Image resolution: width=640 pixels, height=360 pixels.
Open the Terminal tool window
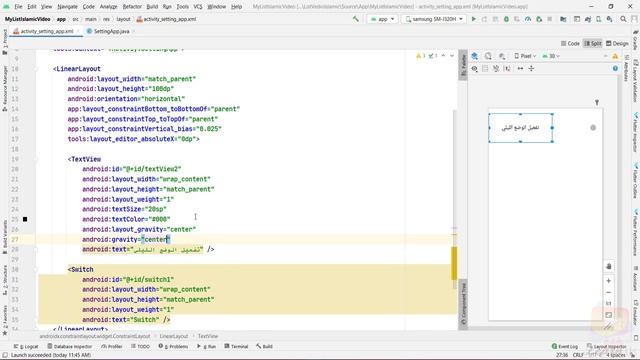click(x=236, y=347)
